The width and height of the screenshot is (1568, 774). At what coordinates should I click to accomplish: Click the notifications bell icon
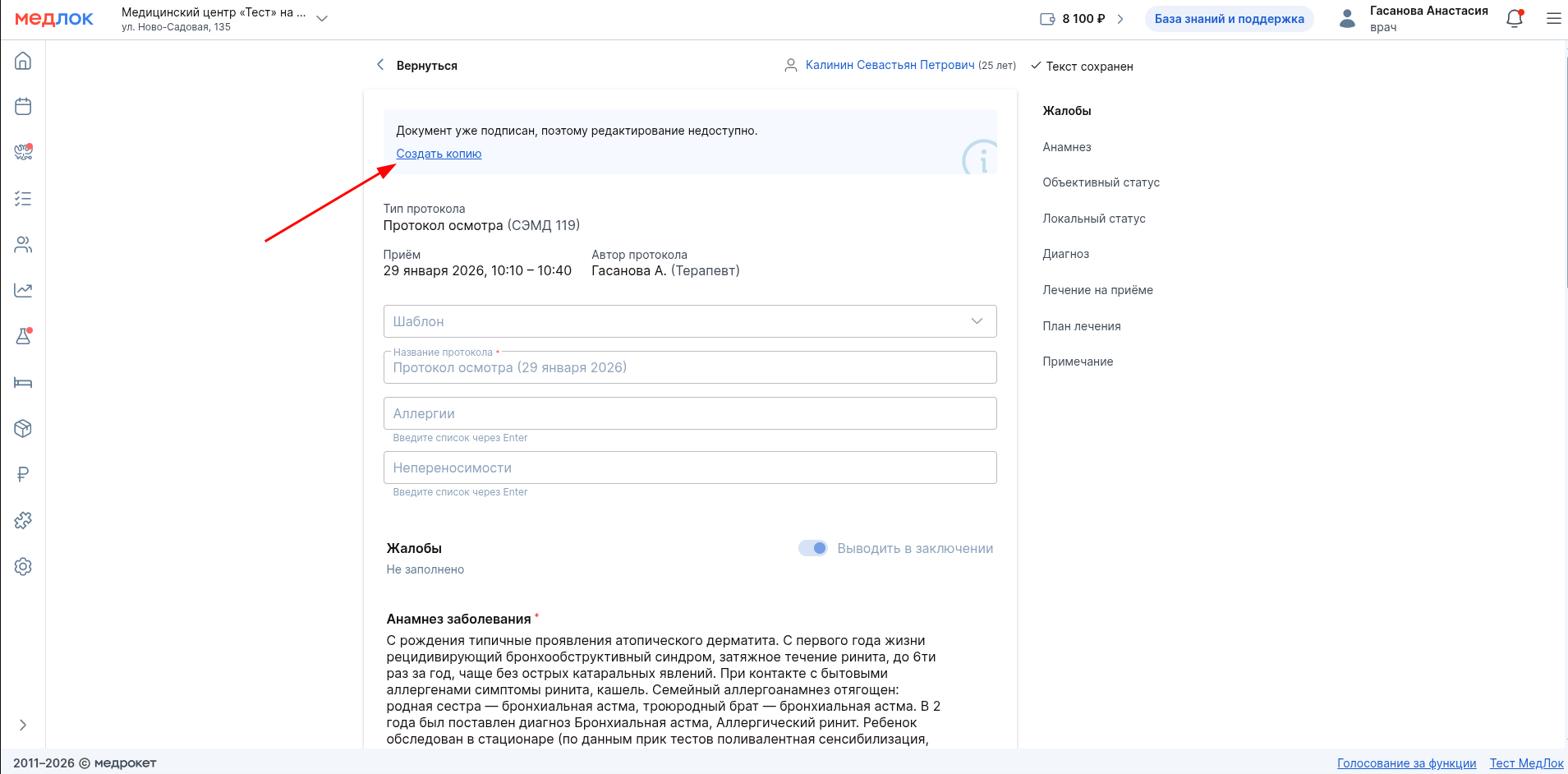click(1514, 19)
